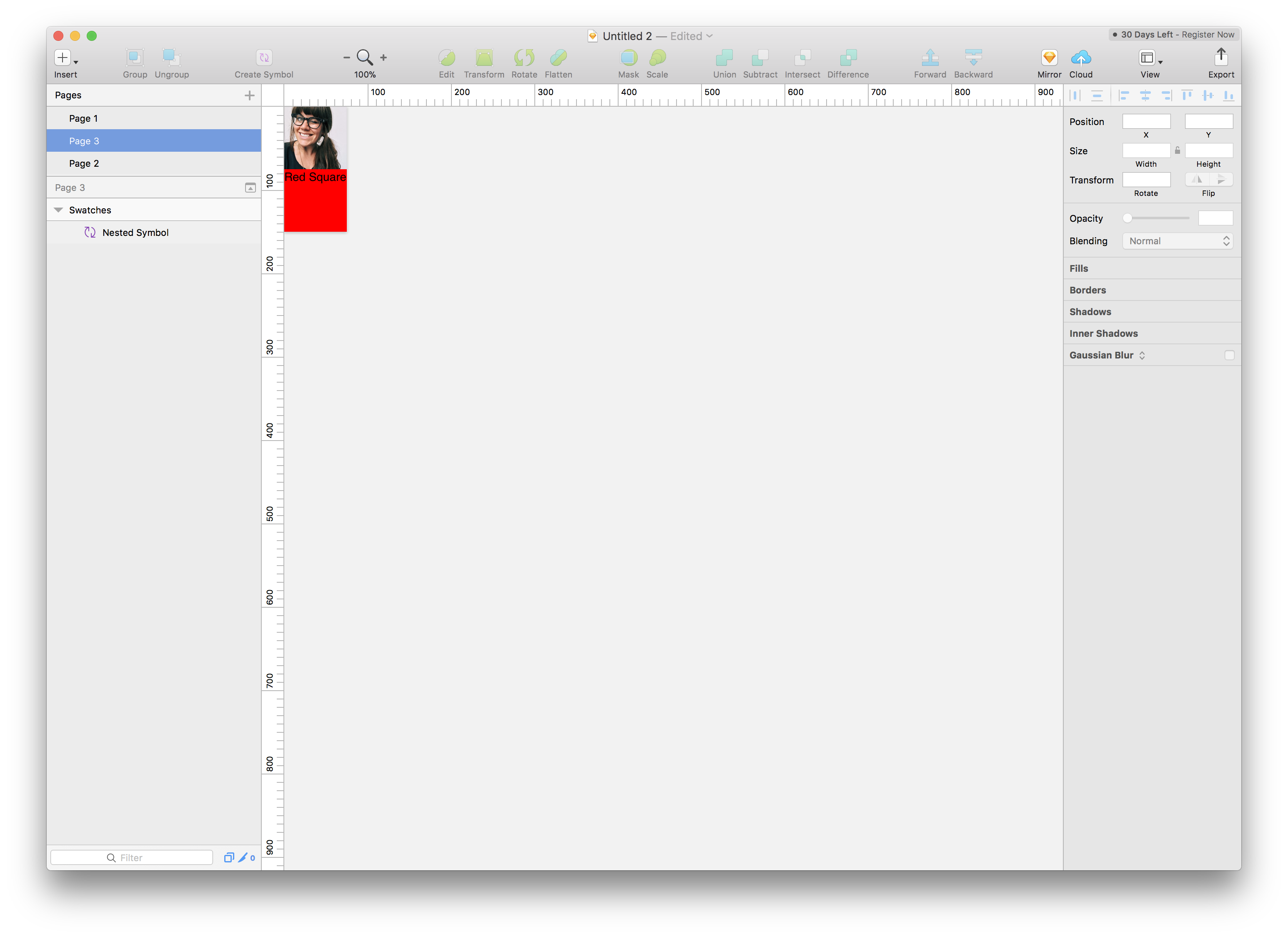This screenshot has width=1288, height=937.
Task: Click the Scale icon
Action: point(657,58)
